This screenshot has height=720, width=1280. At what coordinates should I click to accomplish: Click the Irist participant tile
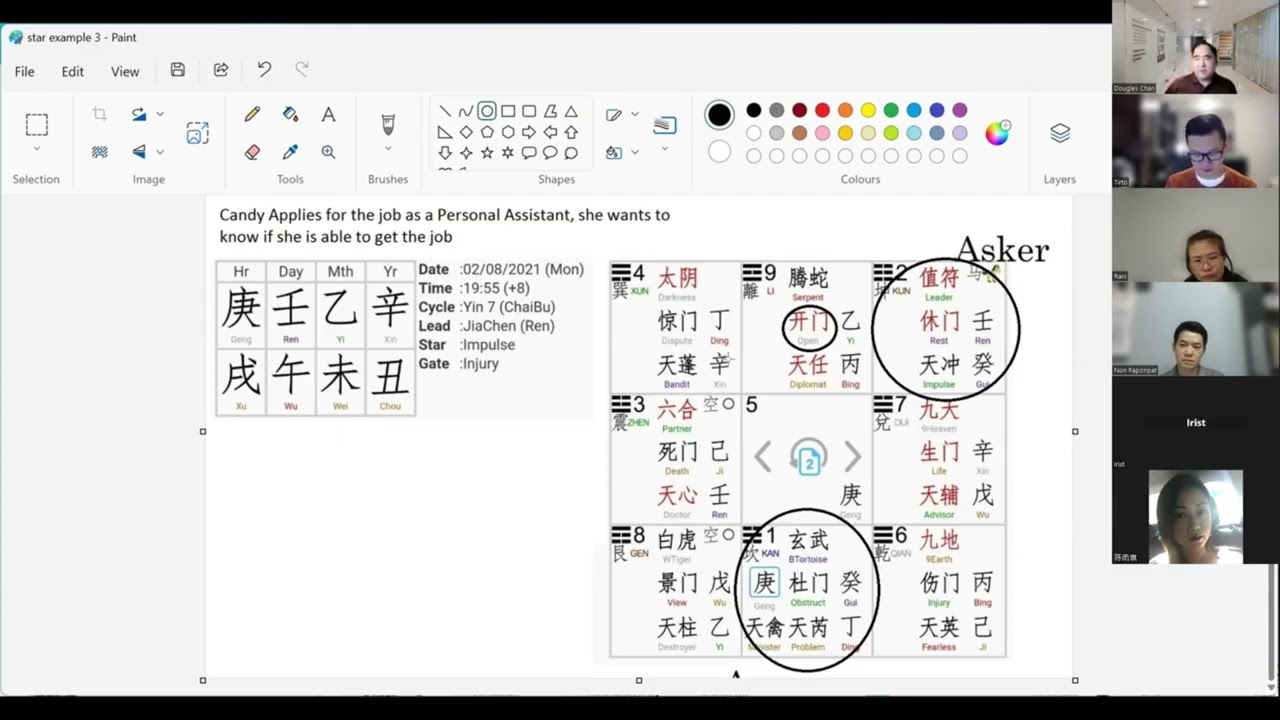coord(1194,423)
